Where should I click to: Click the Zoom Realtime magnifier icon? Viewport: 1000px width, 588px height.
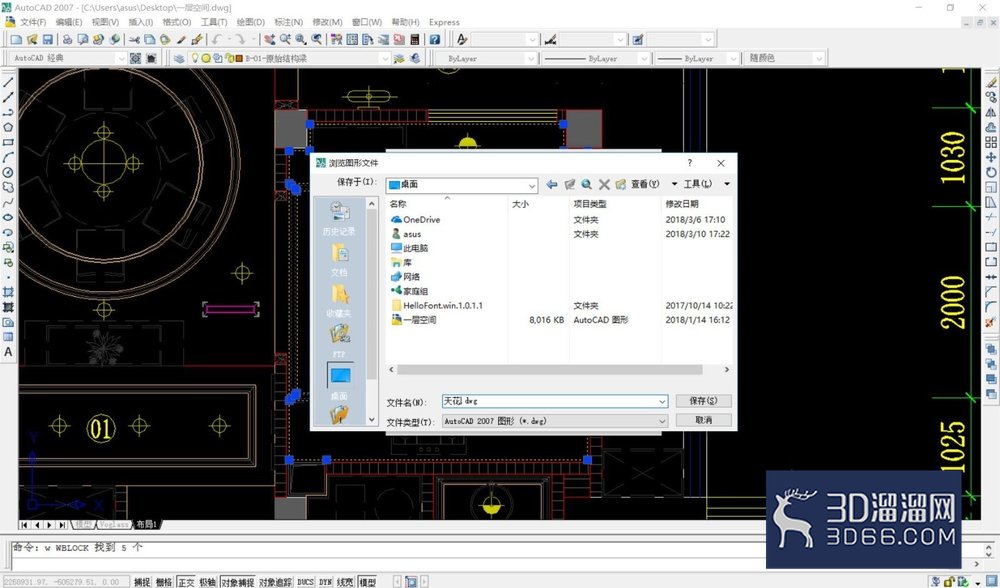click(x=285, y=40)
